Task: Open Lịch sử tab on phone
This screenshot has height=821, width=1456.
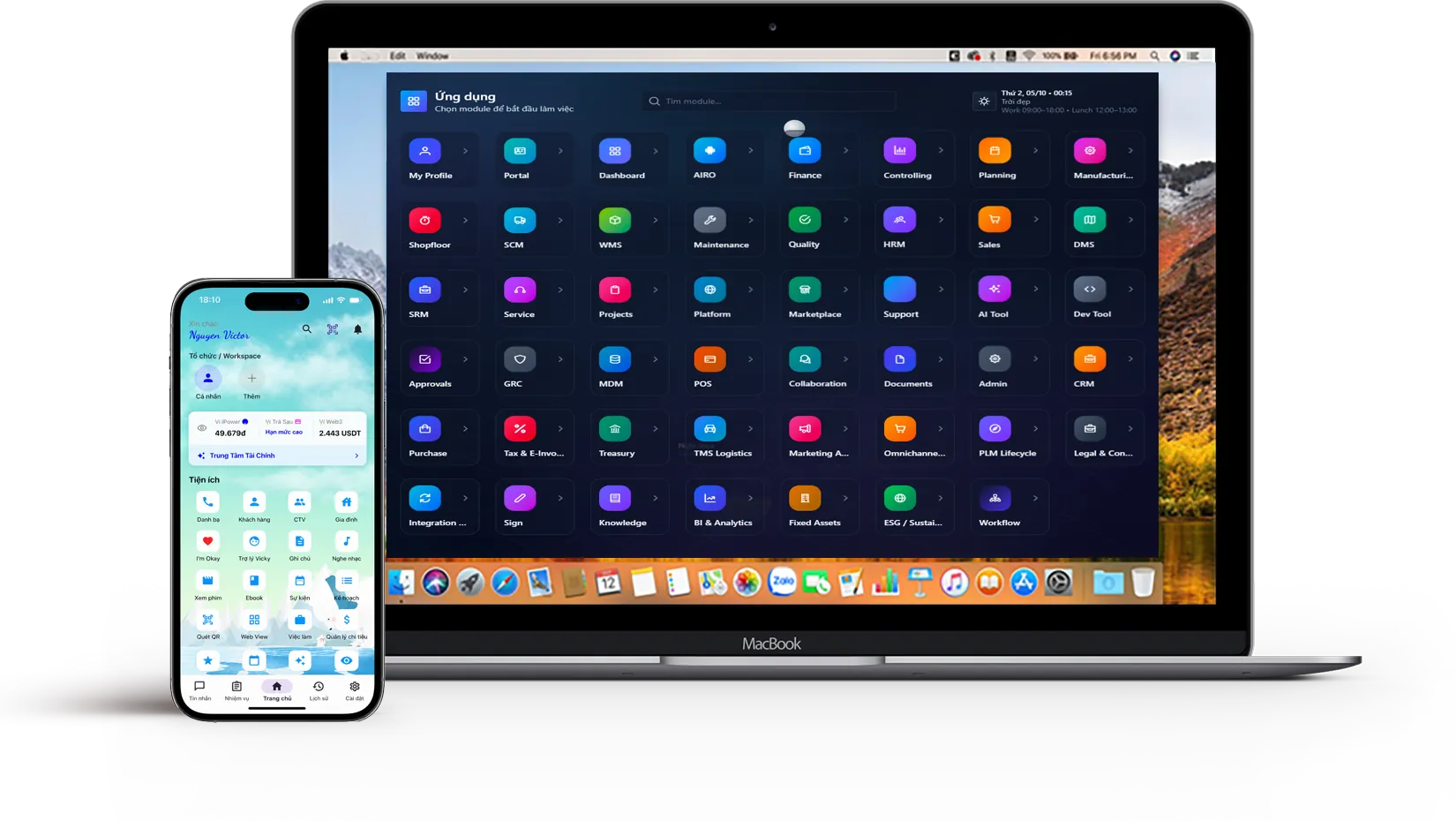Action: 319,690
